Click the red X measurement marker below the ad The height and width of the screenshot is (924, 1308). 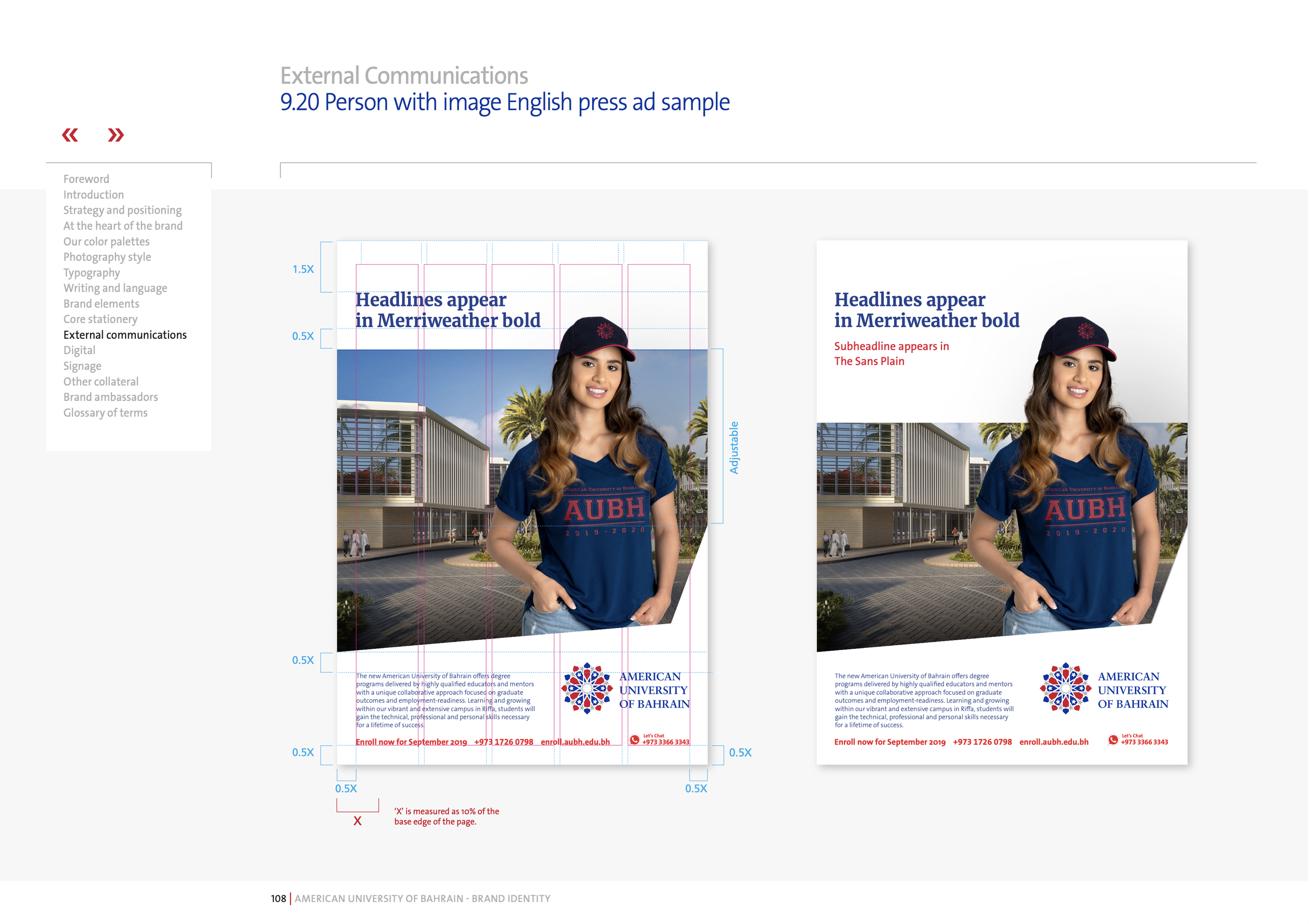357,820
